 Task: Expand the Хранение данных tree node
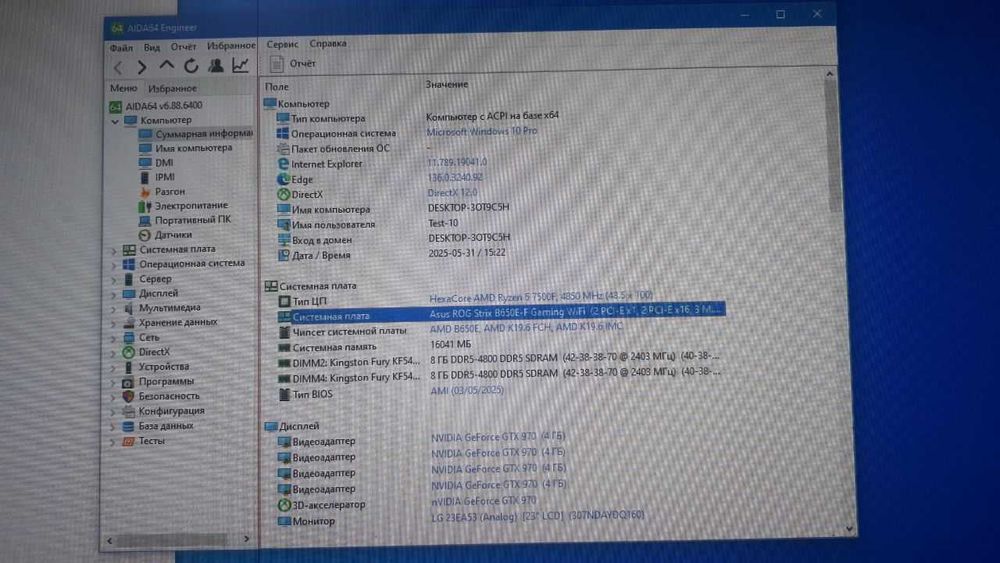114,323
